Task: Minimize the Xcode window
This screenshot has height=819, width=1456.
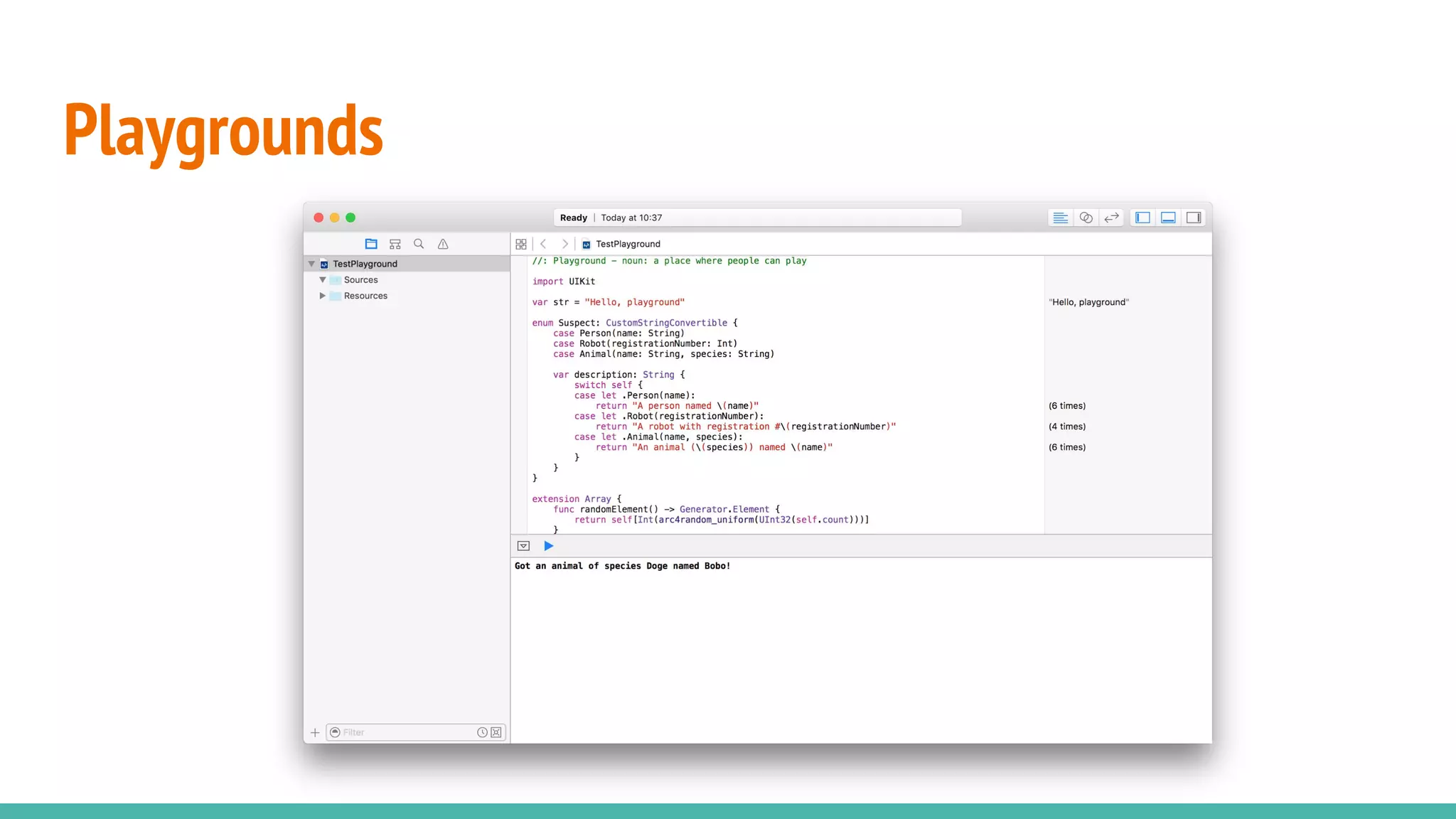Action: 334,218
